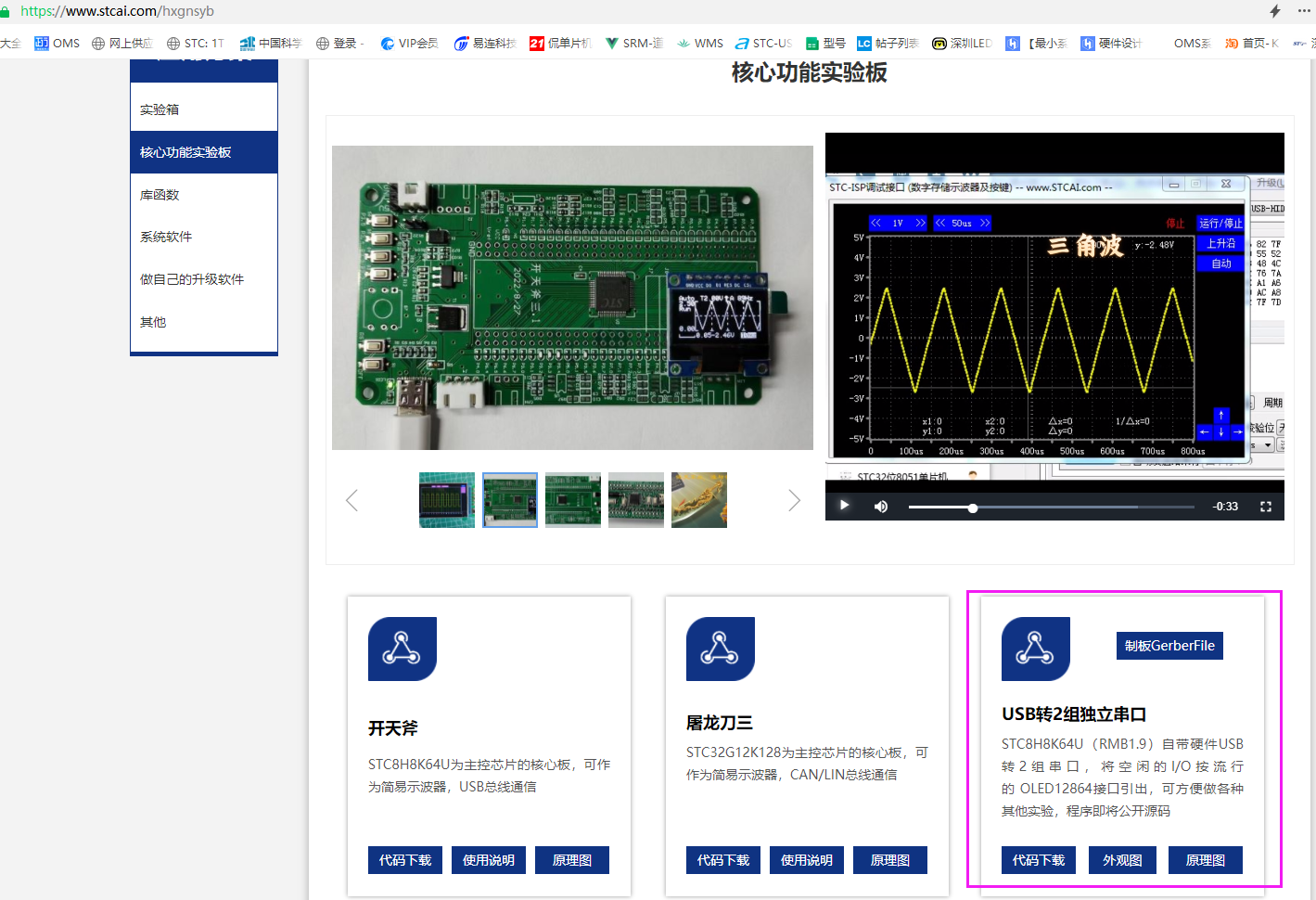Open the 网上供应 bookmark
This screenshot has height=900, width=1316.
coord(121,44)
